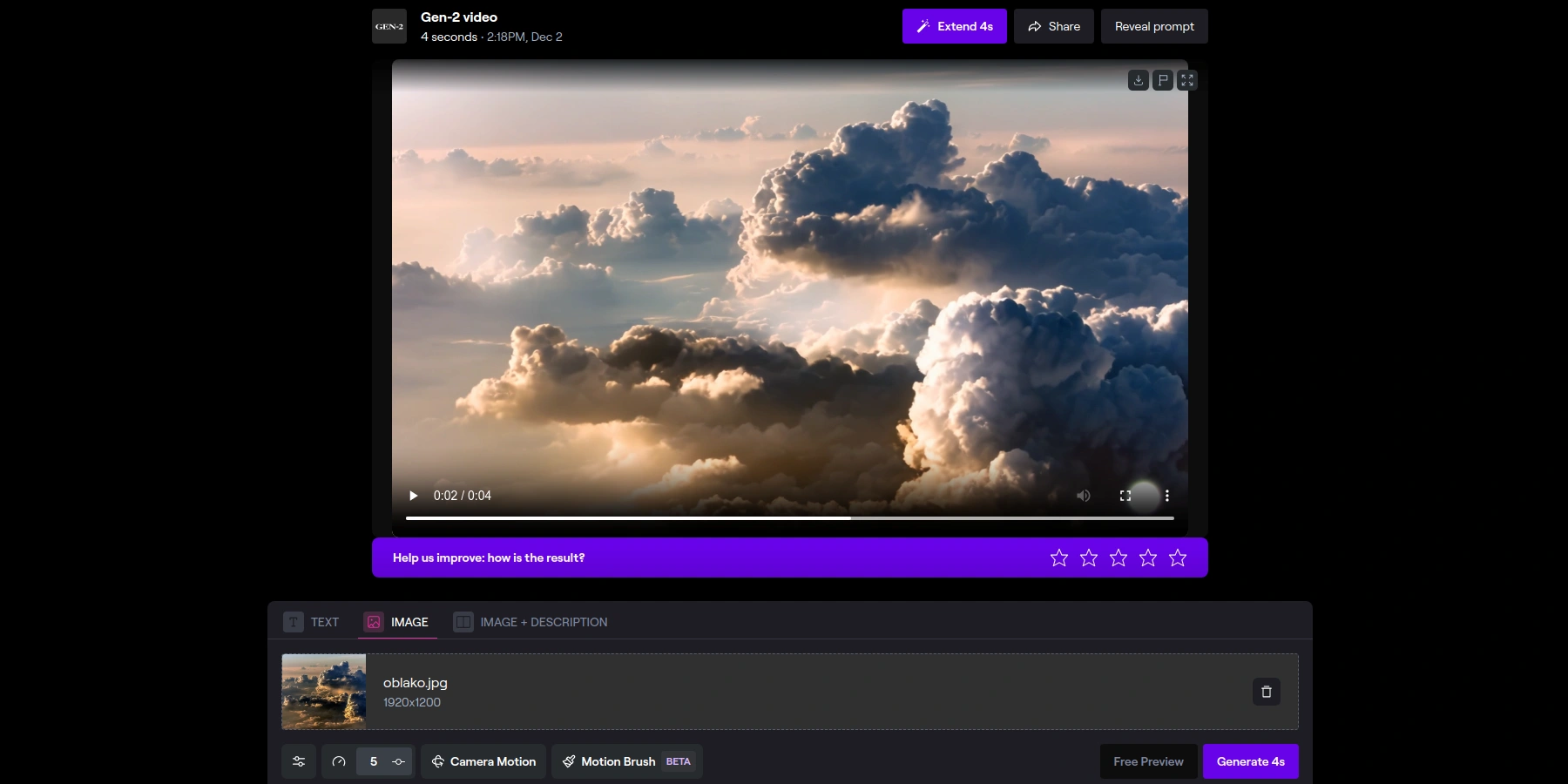This screenshot has height=784, width=1568.
Task: Mute the video with the speaker icon
Action: [1083, 496]
